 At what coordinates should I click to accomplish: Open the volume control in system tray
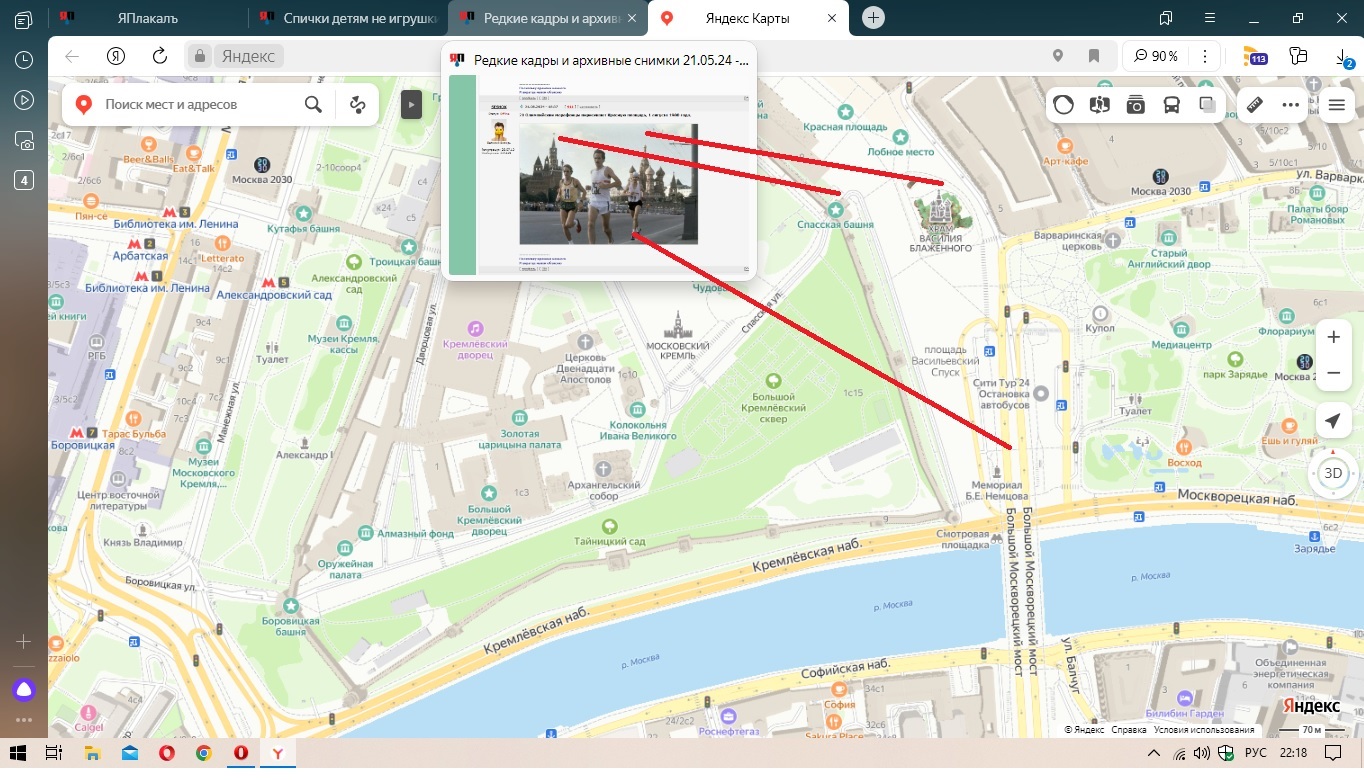[x=1203, y=753]
